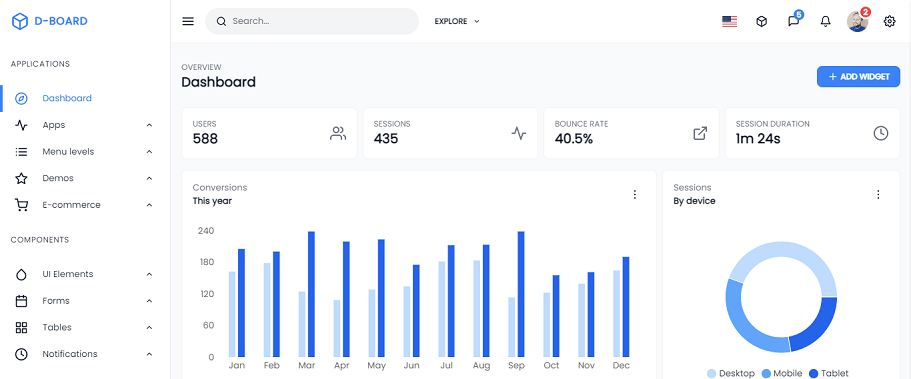911x379 pixels.
Task: Click the Session Duration value 1m 24s
Action: point(758,139)
